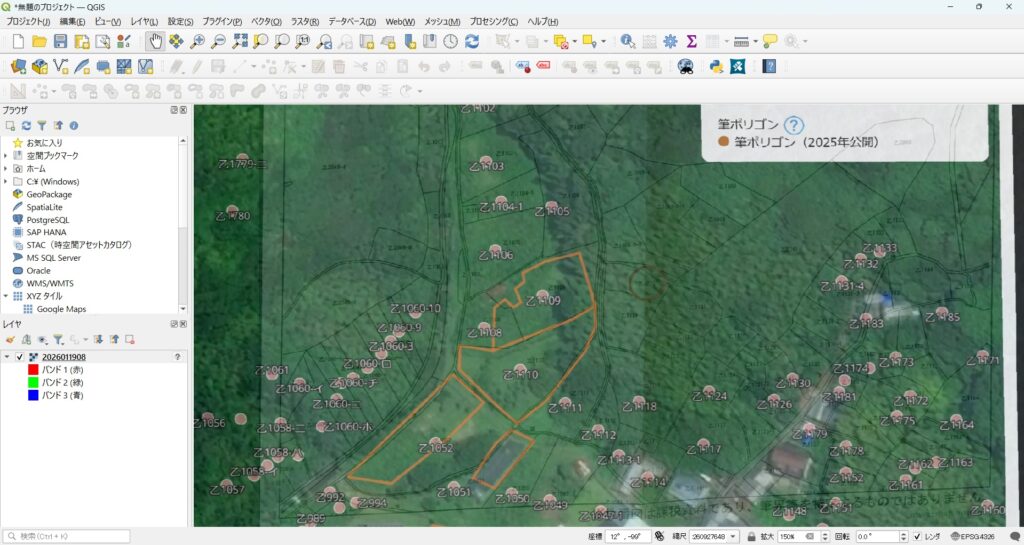Screen dimensions: 1024x545
Task: Refresh the map canvas
Action: [472, 41]
